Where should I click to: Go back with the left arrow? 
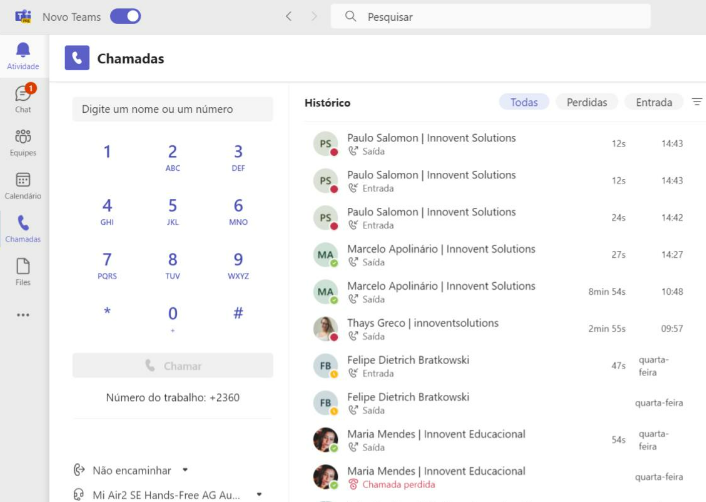click(x=289, y=17)
